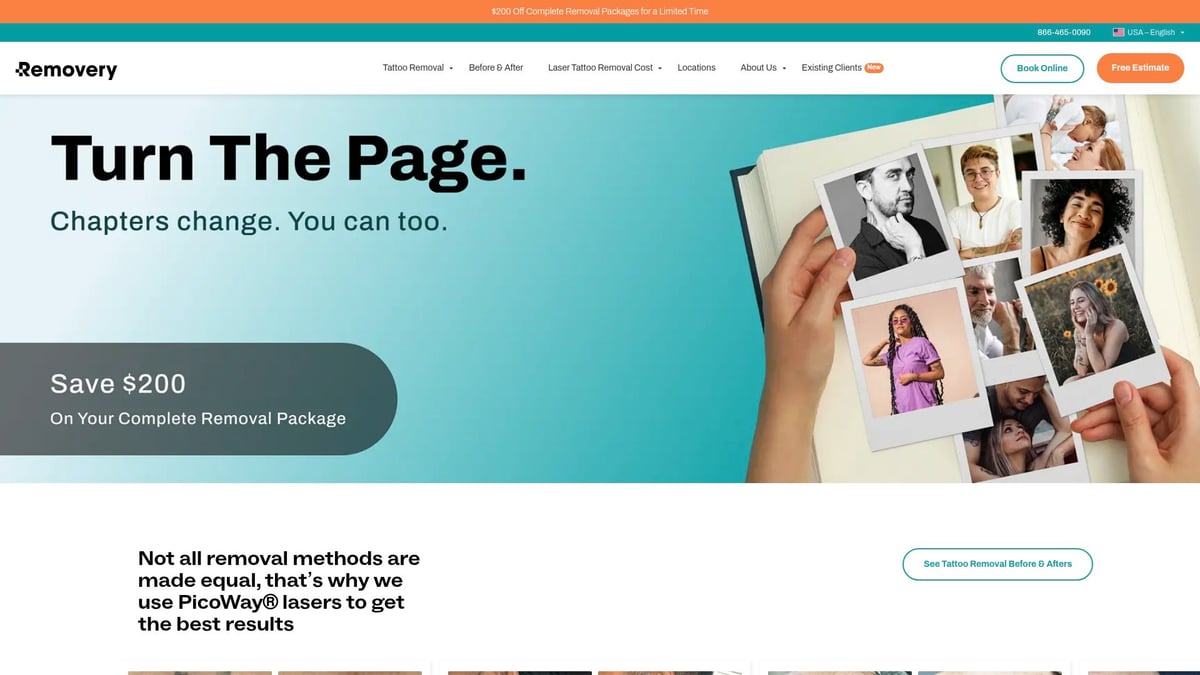This screenshot has width=1200, height=675.
Task: Click the Removery logo
Action: coord(66,69)
